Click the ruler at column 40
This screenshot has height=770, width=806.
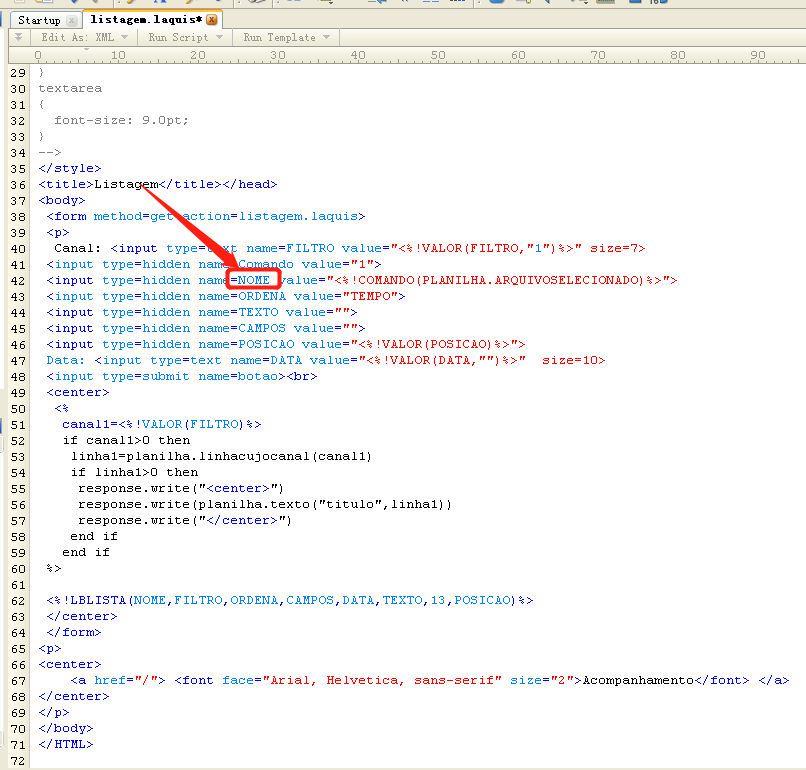tap(357, 55)
